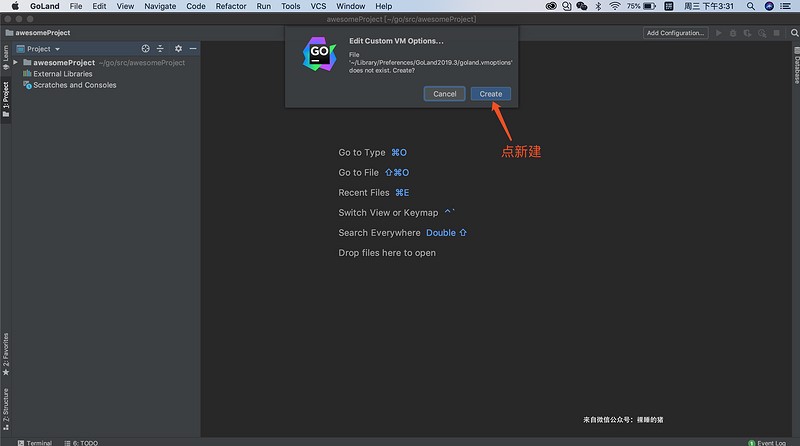Open the Learn side tab
Viewport: 800px width, 446px height.
[6, 58]
